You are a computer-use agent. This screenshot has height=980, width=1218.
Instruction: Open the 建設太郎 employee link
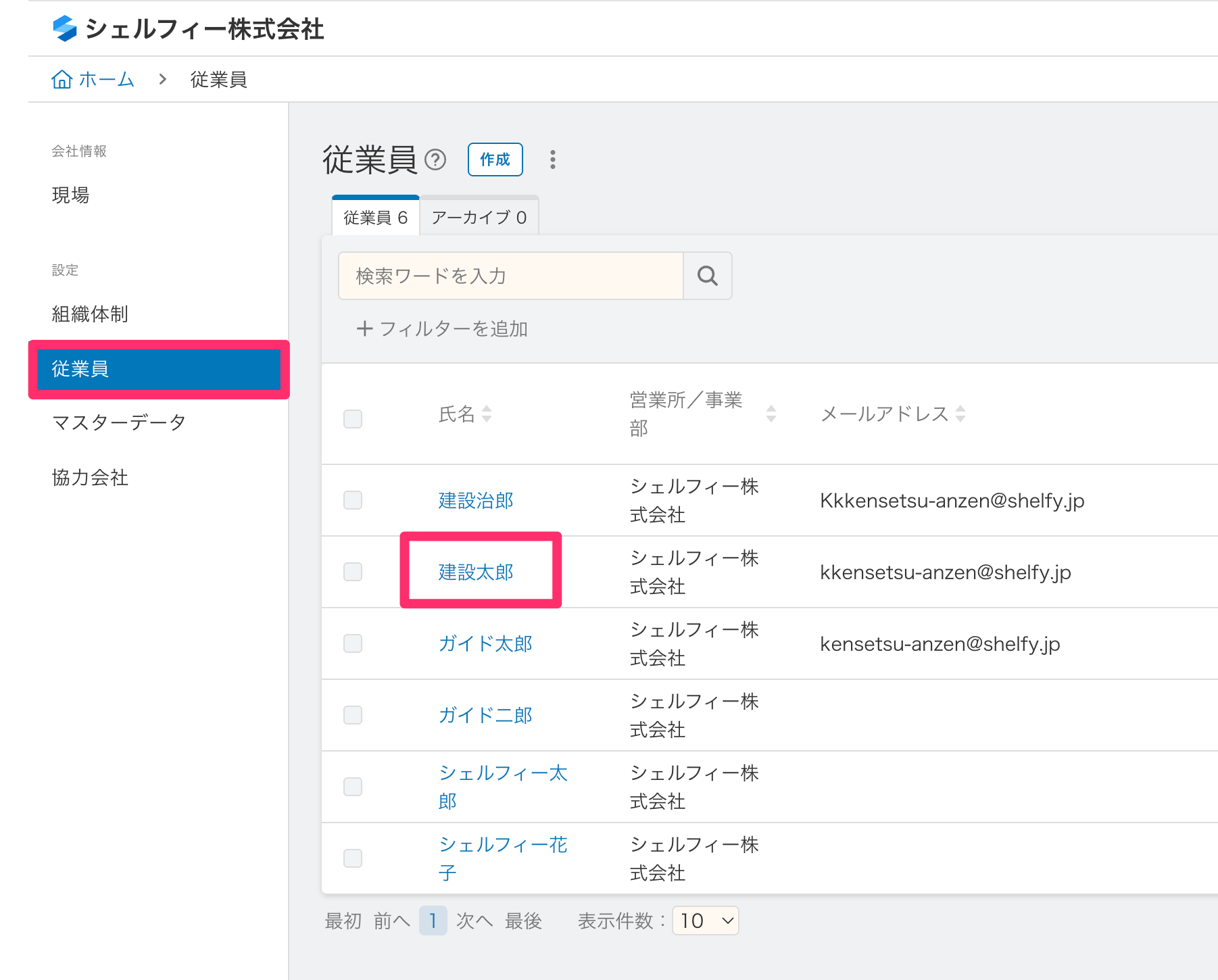pos(476,572)
